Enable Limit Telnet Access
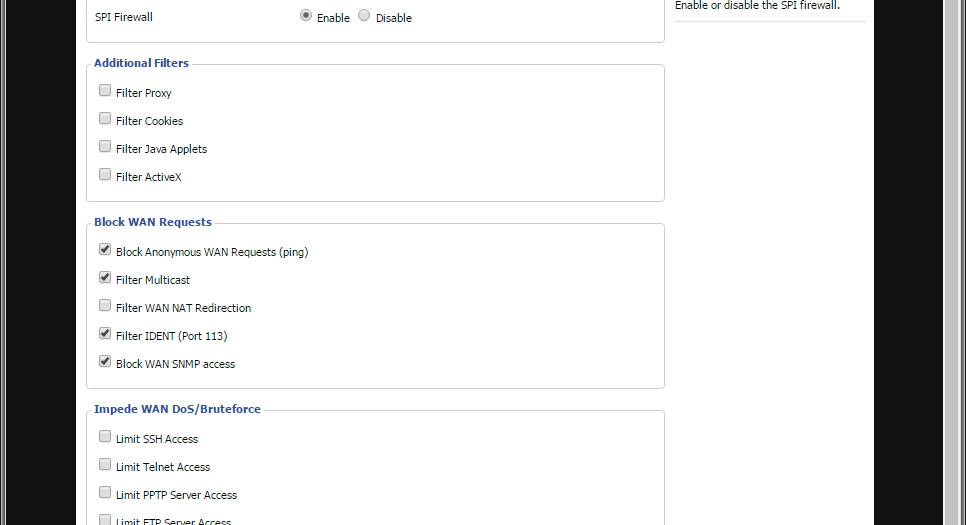The height and width of the screenshot is (525, 966). click(105, 465)
